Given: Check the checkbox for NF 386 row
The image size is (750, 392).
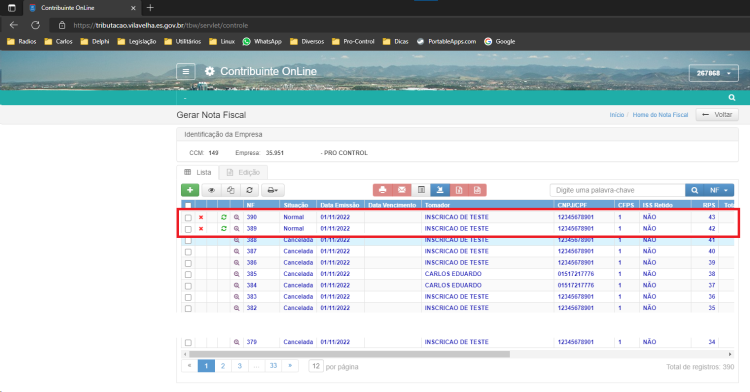Looking at the screenshot, I should click(x=188, y=263).
